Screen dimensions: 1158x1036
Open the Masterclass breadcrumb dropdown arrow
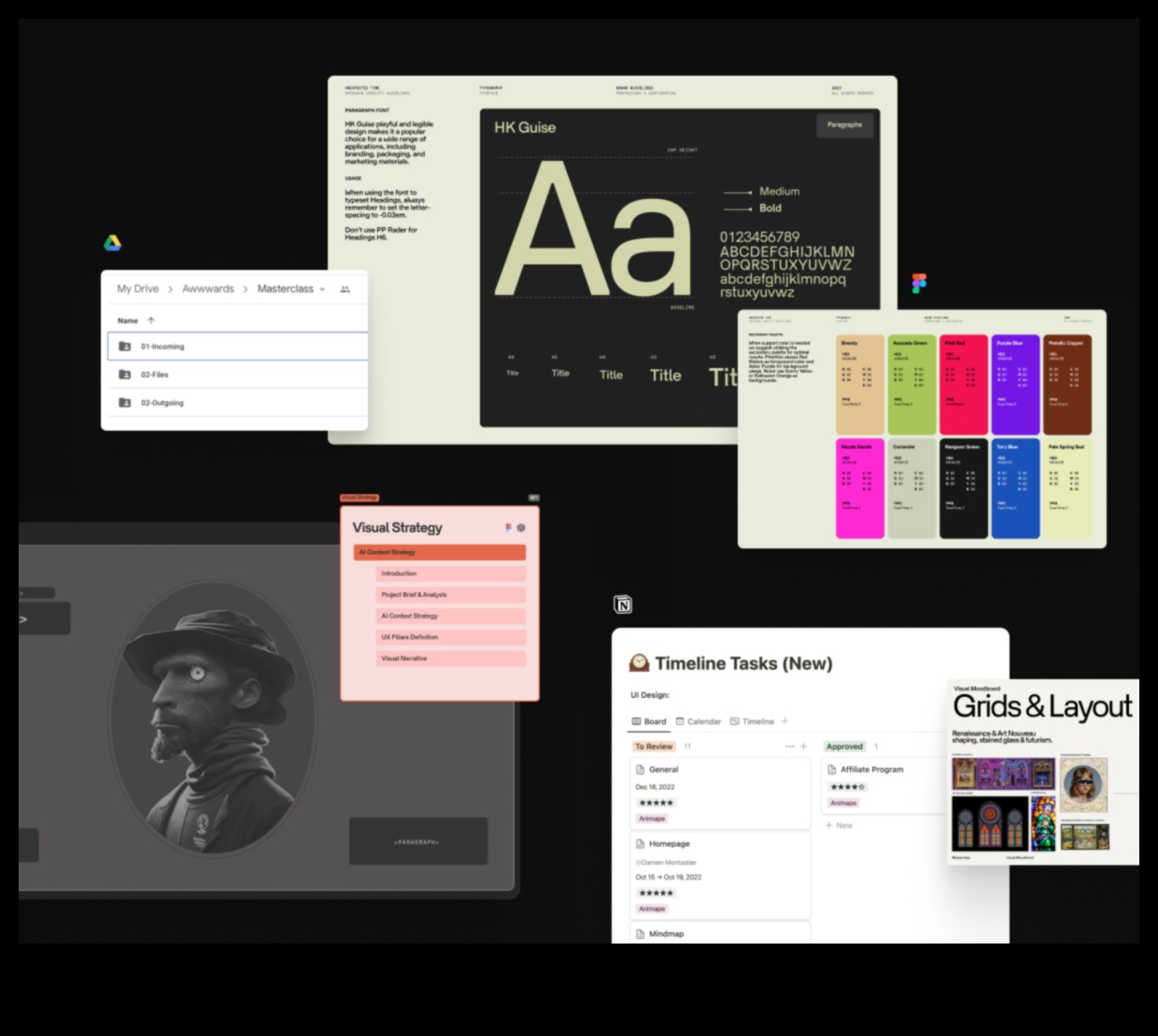(x=322, y=290)
